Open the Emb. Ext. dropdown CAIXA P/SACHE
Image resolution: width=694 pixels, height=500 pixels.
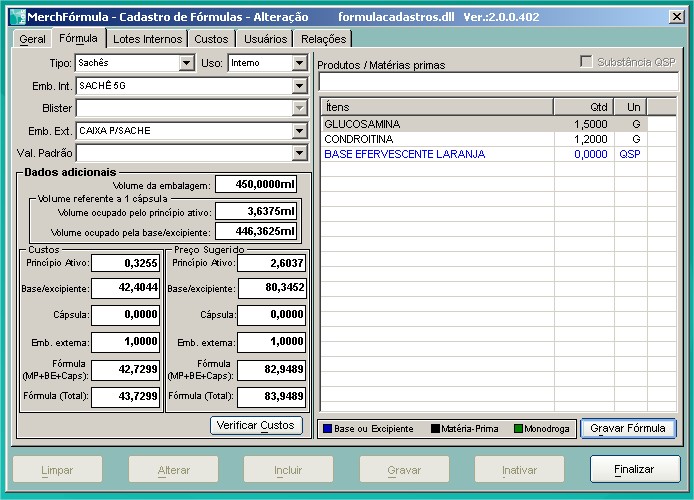(x=299, y=131)
